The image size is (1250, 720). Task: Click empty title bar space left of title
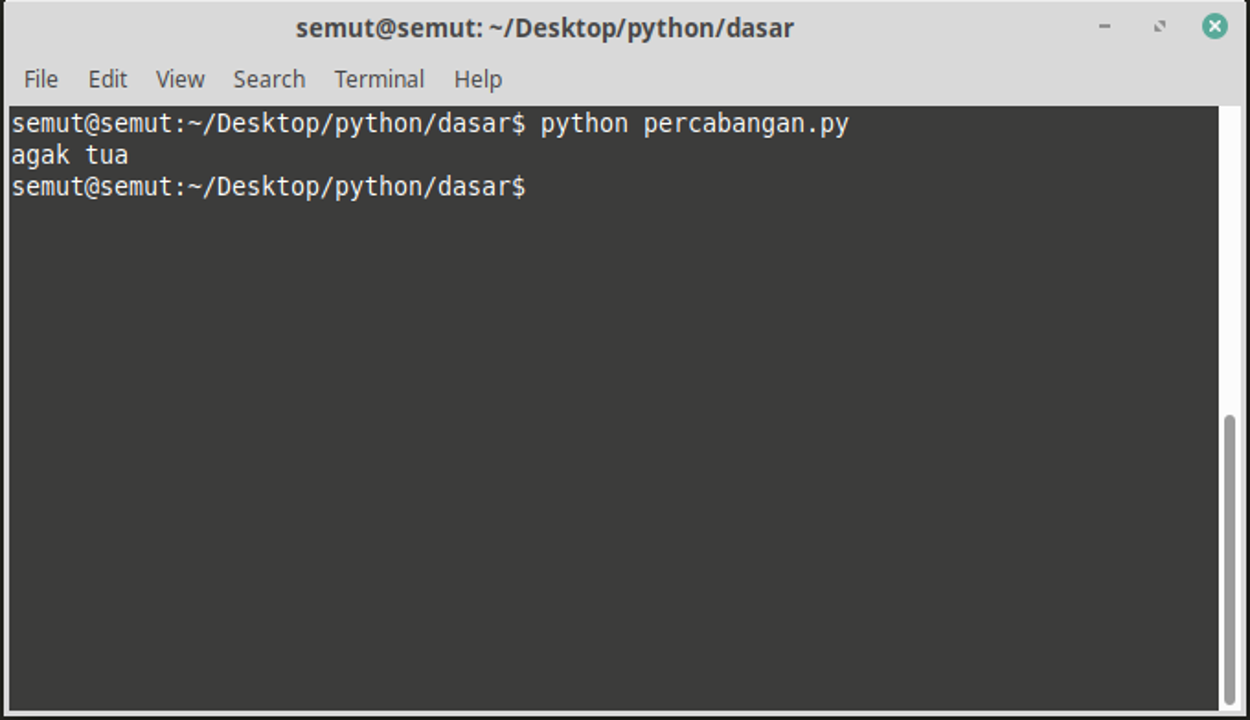click(150, 28)
